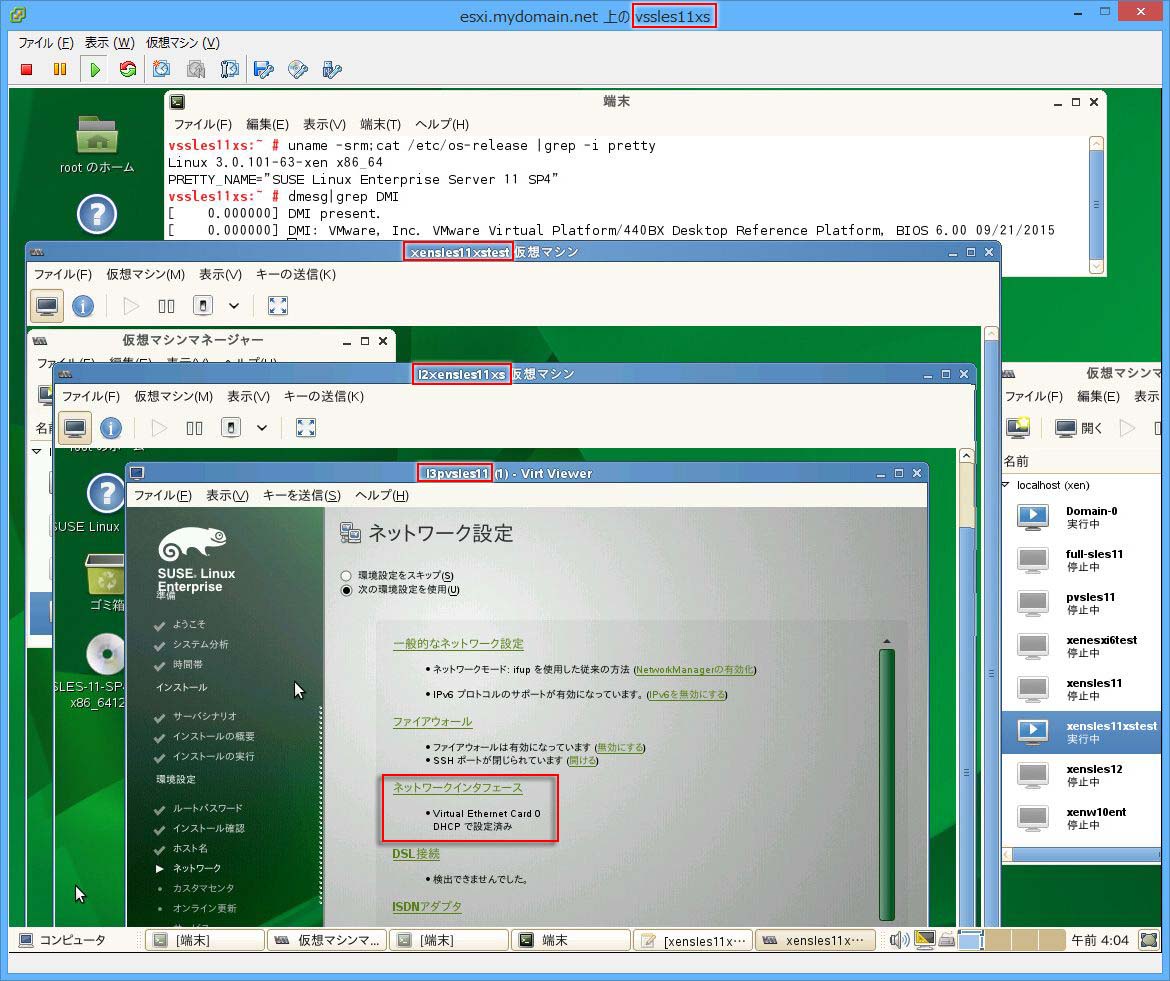The image size is (1170, 981).
Task: Click the volume speaker icon in the panel
Action: pos(899,940)
